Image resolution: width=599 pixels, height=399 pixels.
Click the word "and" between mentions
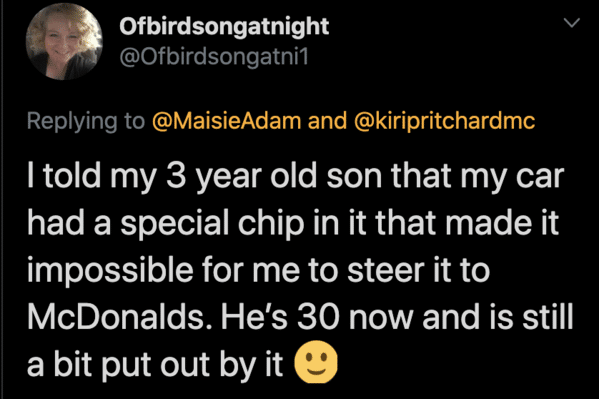point(327,120)
